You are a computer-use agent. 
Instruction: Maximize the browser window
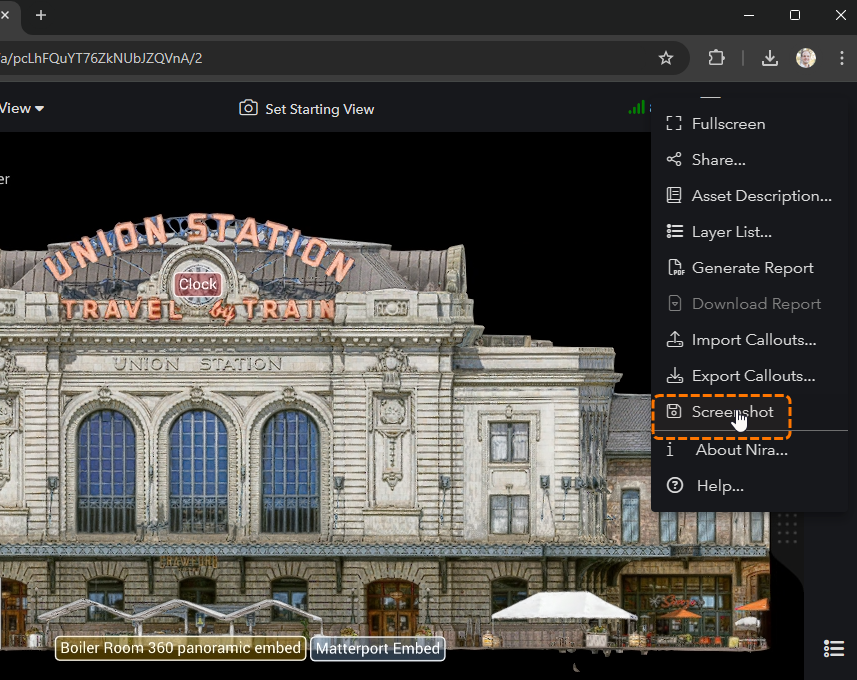tap(795, 15)
